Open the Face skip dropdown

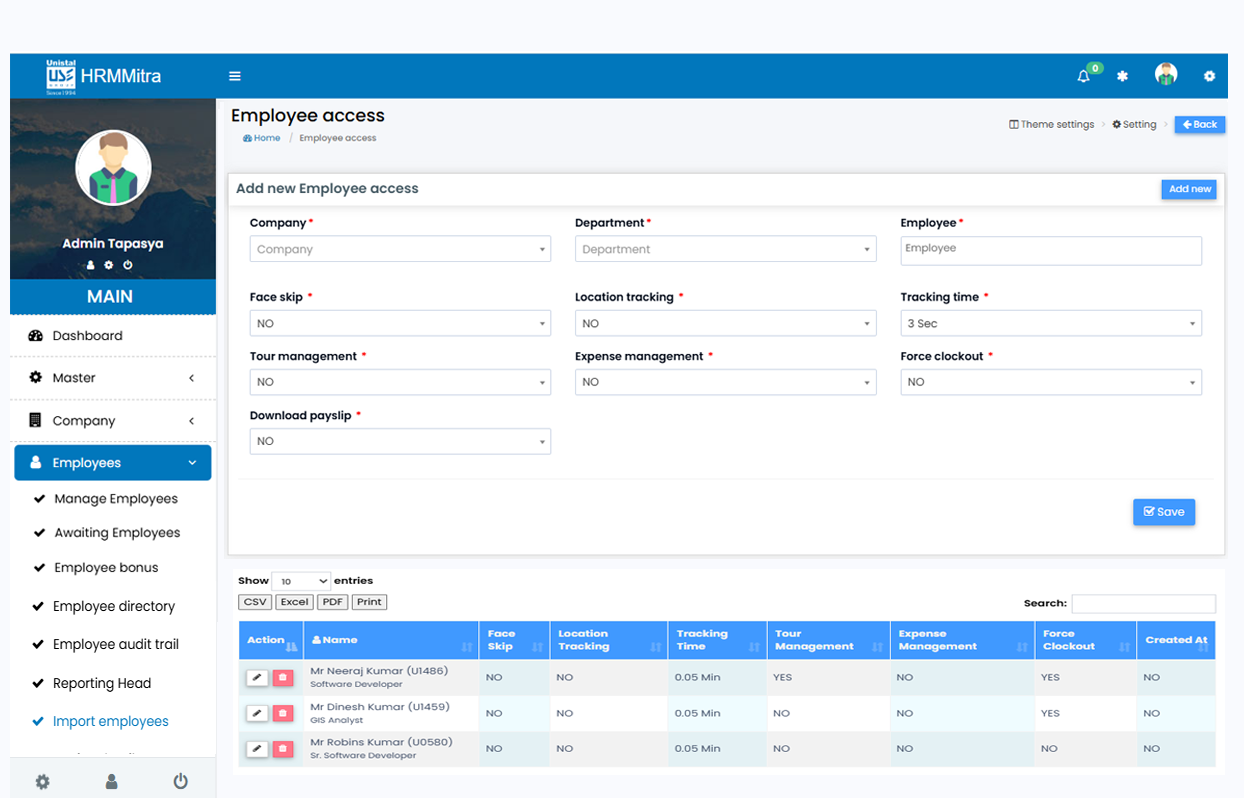(400, 324)
